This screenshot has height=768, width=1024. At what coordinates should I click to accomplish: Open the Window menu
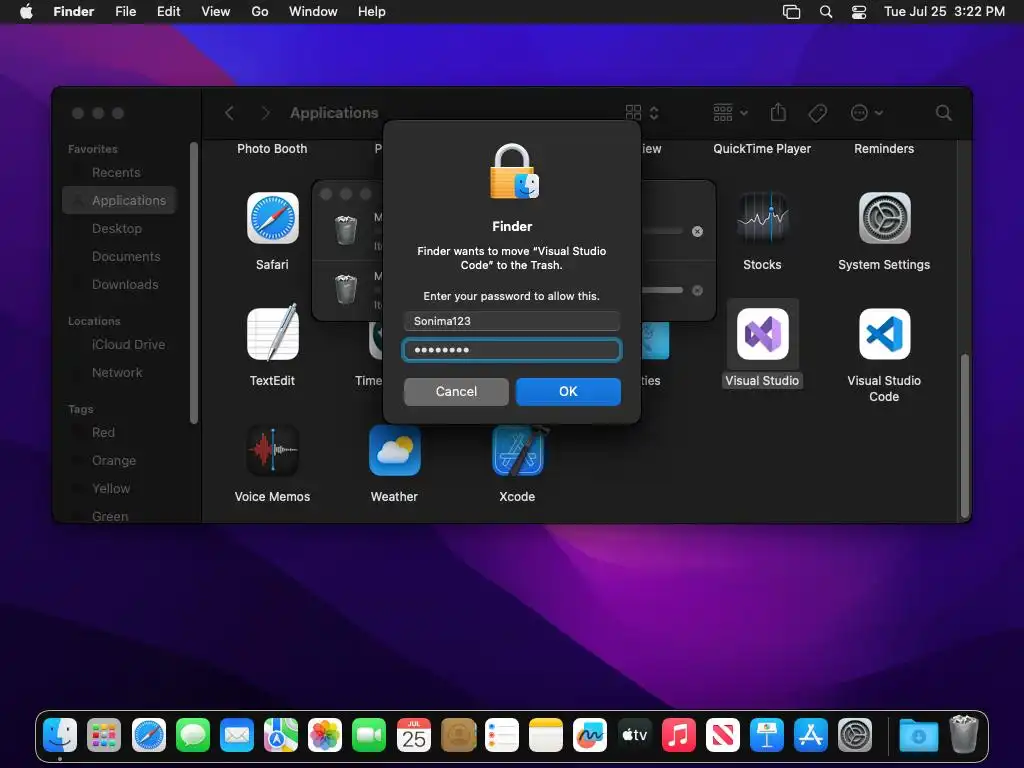pos(313,11)
